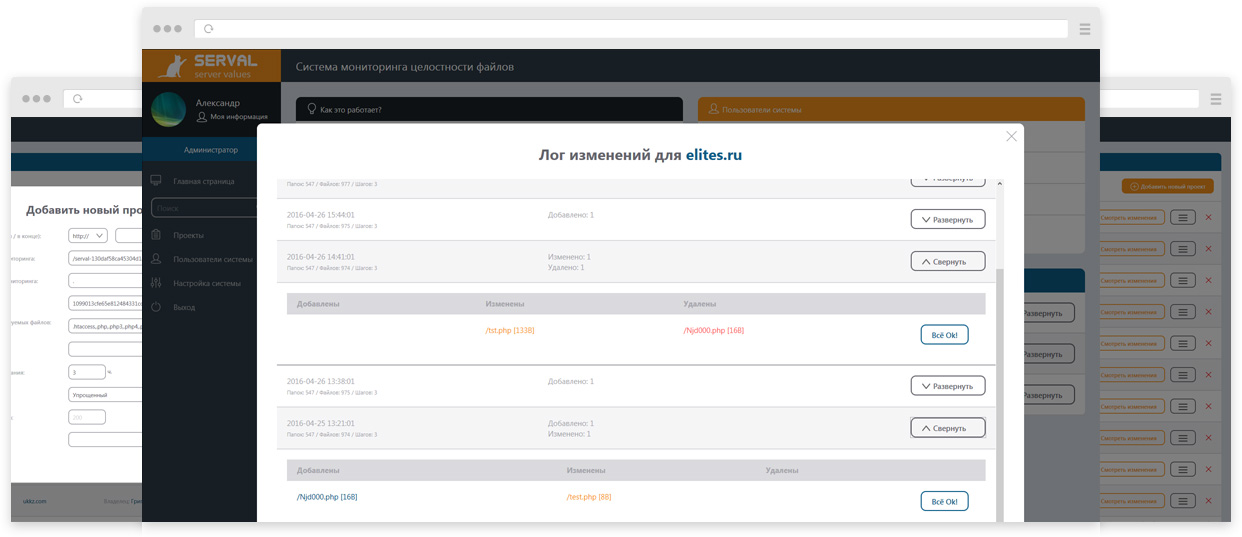Image resolution: width=1242 pixels, height=537 pixels.
Task: Click Александр's round avatar picture
Action: point(168,108)
